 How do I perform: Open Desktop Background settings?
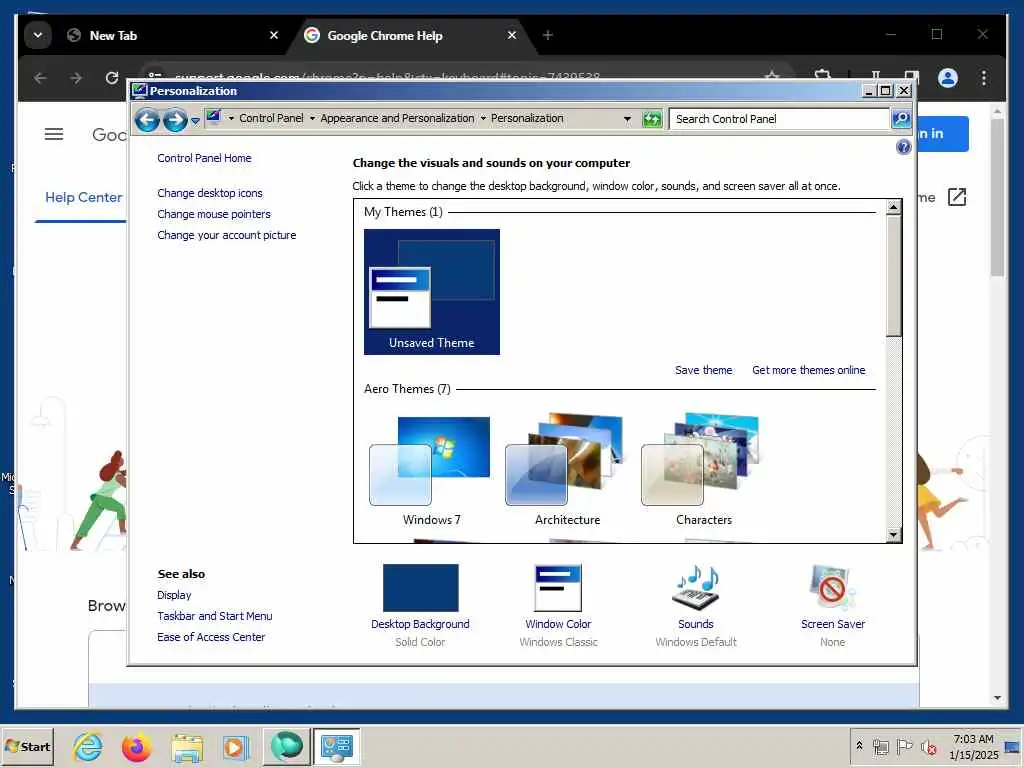421,606
